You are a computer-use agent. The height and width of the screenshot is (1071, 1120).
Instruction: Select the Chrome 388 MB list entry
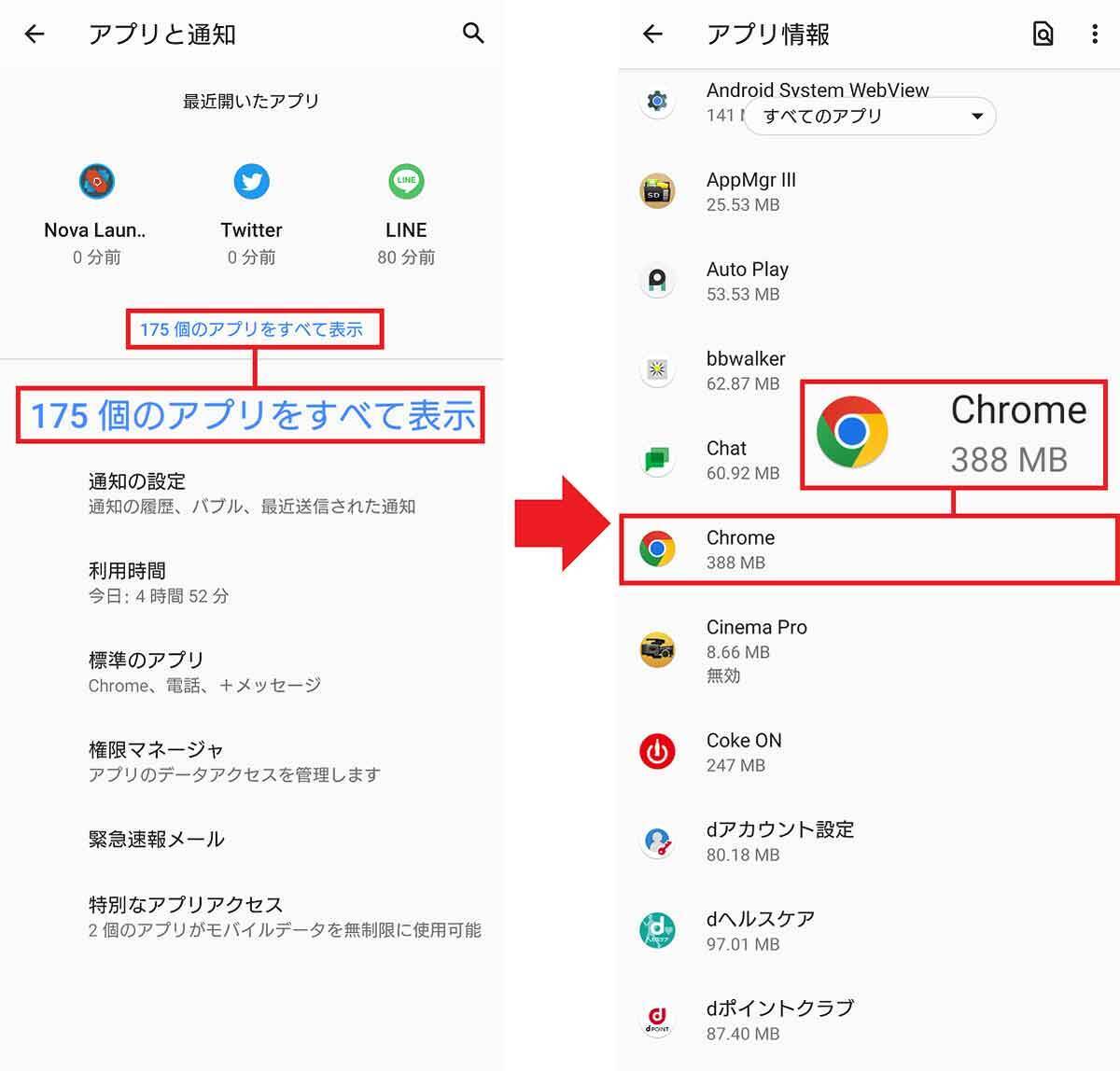click(869, 549)
